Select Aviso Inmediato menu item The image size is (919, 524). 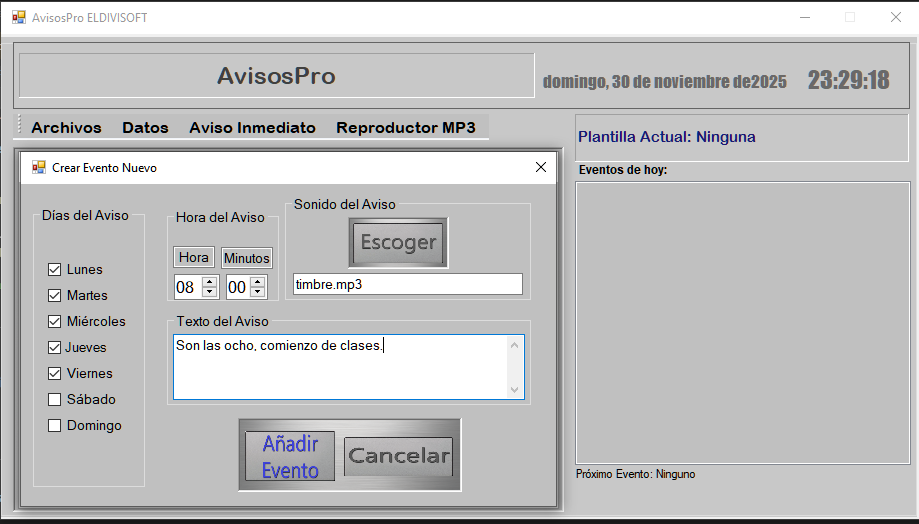pos(252,128)
